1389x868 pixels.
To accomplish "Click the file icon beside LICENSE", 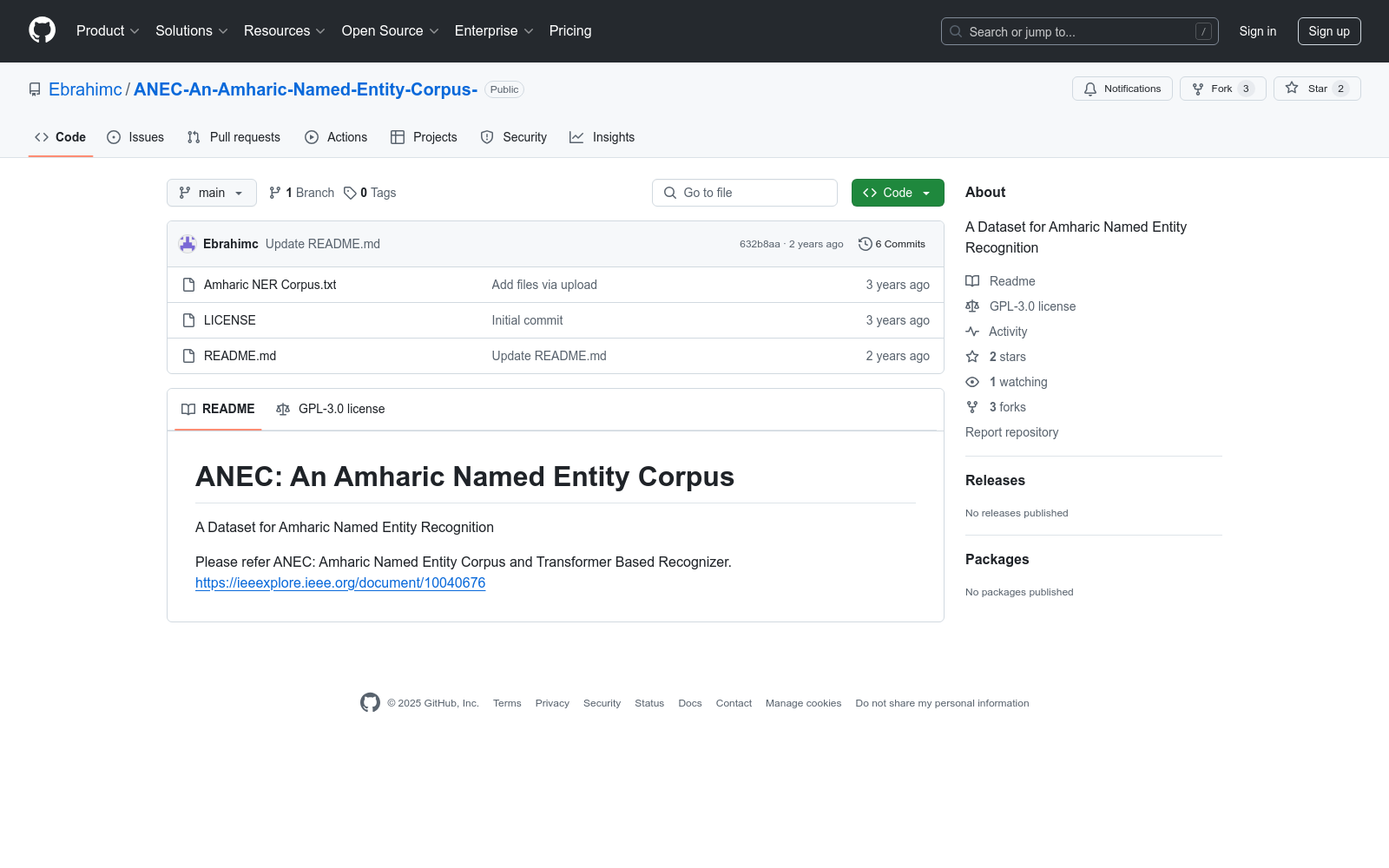I will (x=189, y=320).
